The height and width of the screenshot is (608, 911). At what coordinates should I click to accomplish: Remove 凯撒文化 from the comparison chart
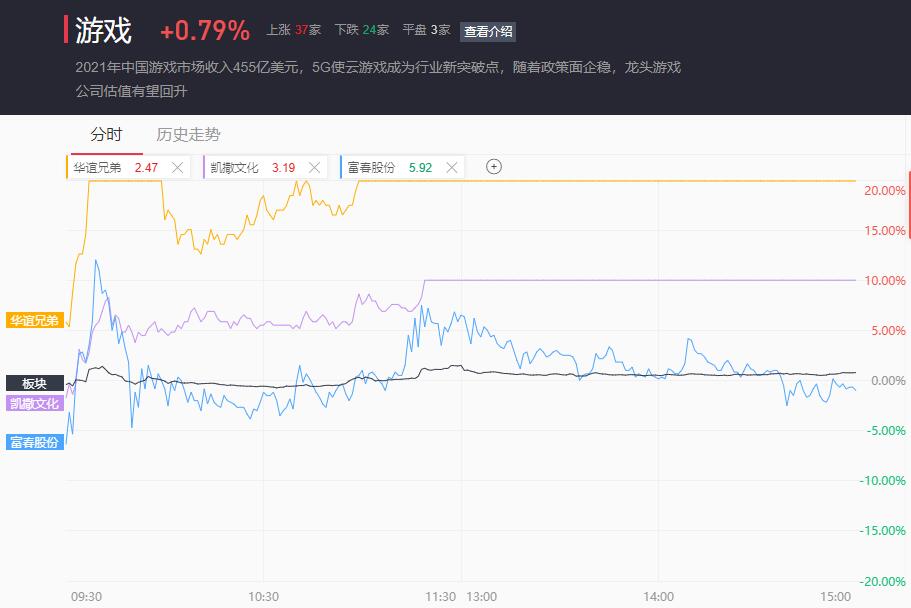point(315,168)
